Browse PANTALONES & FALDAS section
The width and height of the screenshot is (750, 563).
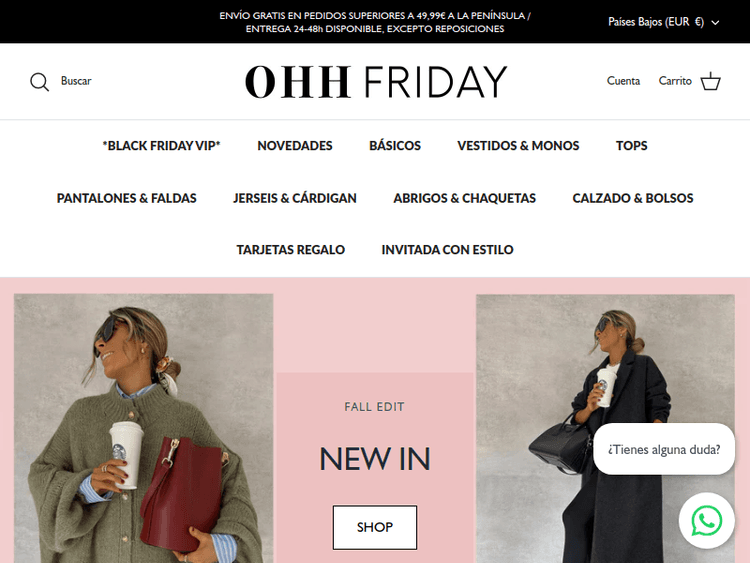coord(126,198)
